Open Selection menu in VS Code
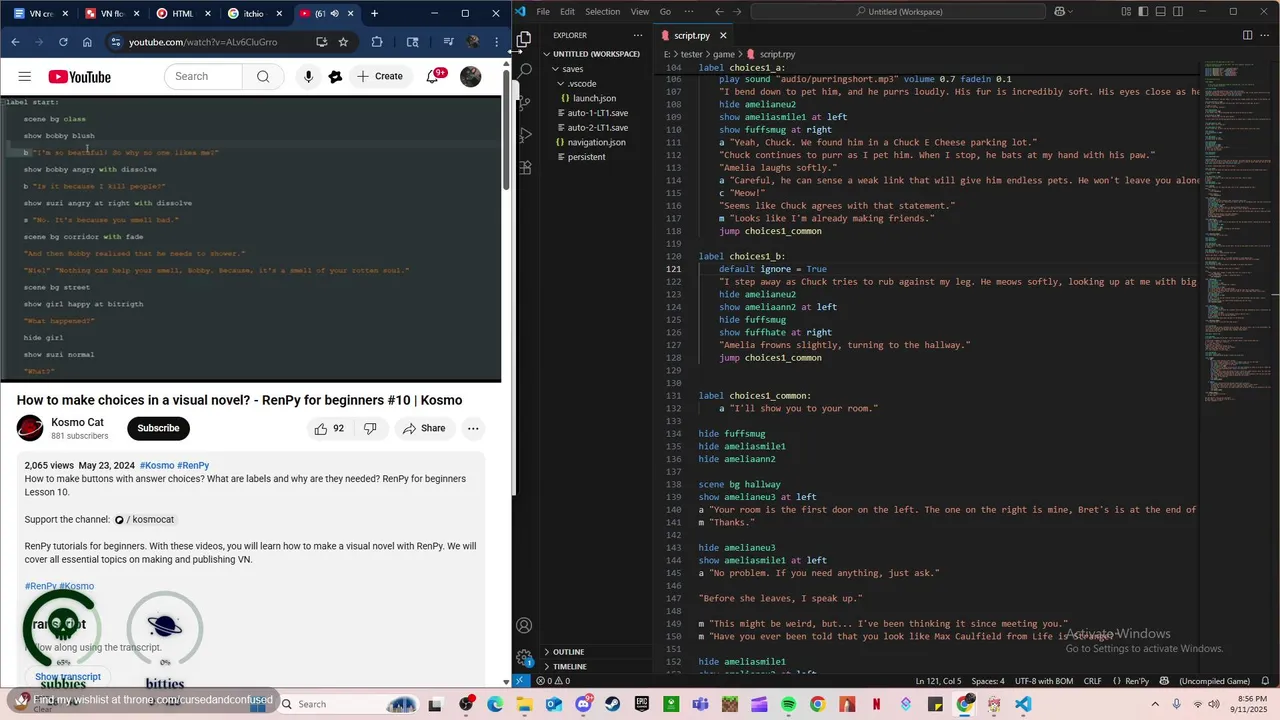The width and height of the screenshot is (1280, 720). tap(602, 12)
